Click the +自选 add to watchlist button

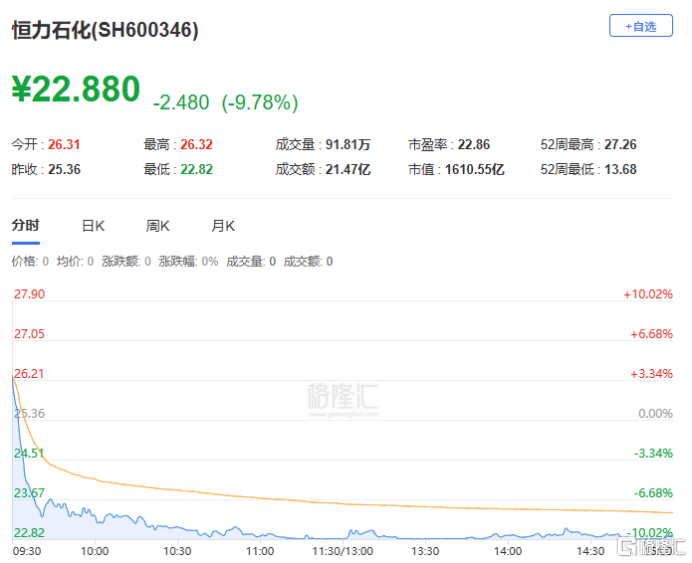(640, 26)
